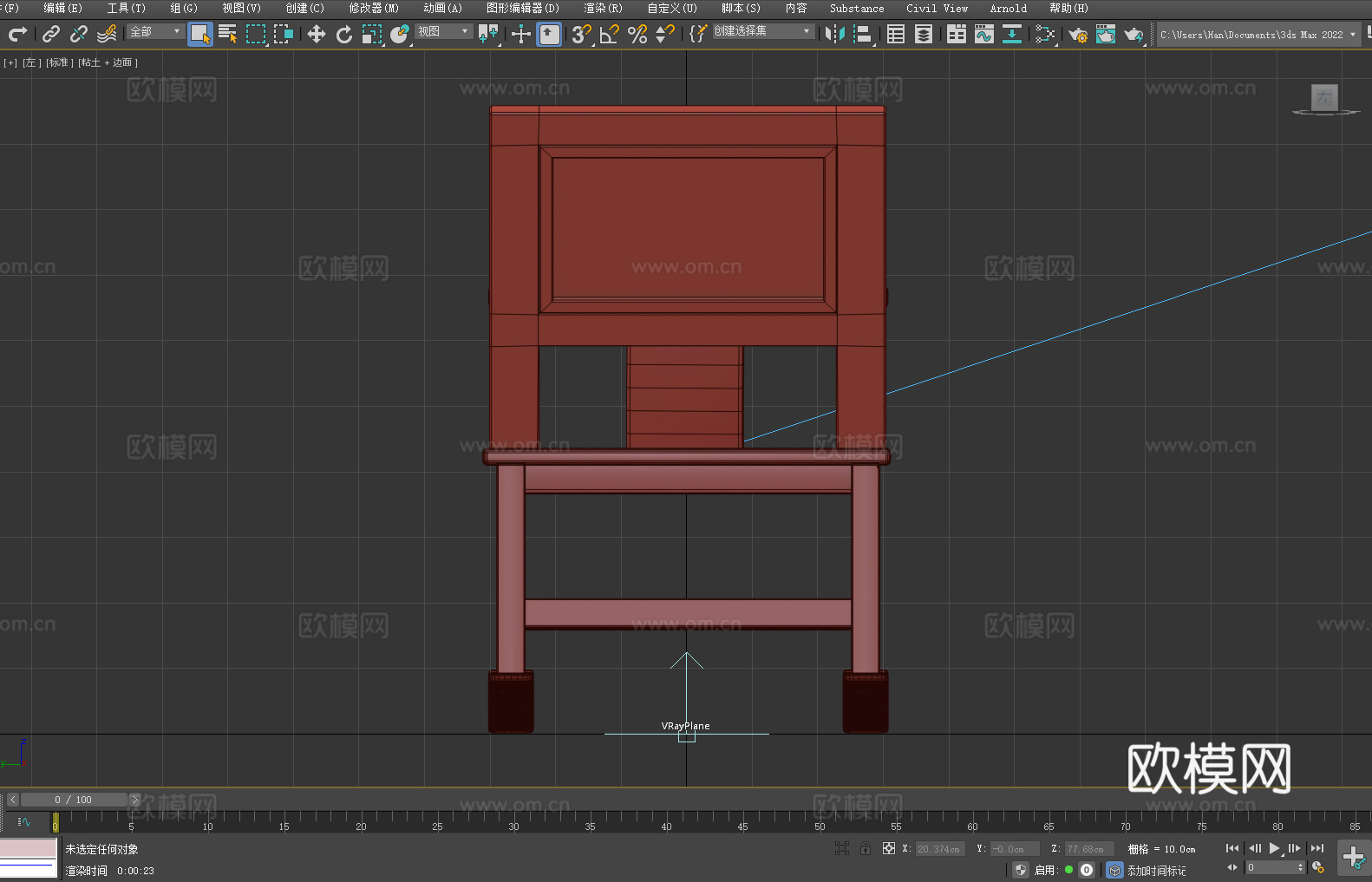Open 渲染(R) menu
1372x882 pixels.
[603, 8]
